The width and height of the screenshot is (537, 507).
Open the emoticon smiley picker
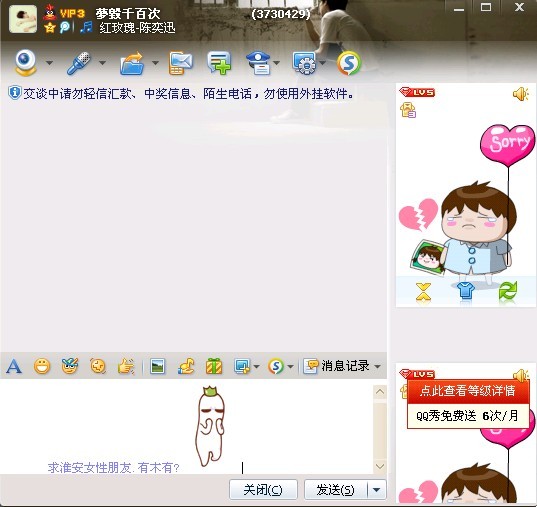click(x=42, y=366)
